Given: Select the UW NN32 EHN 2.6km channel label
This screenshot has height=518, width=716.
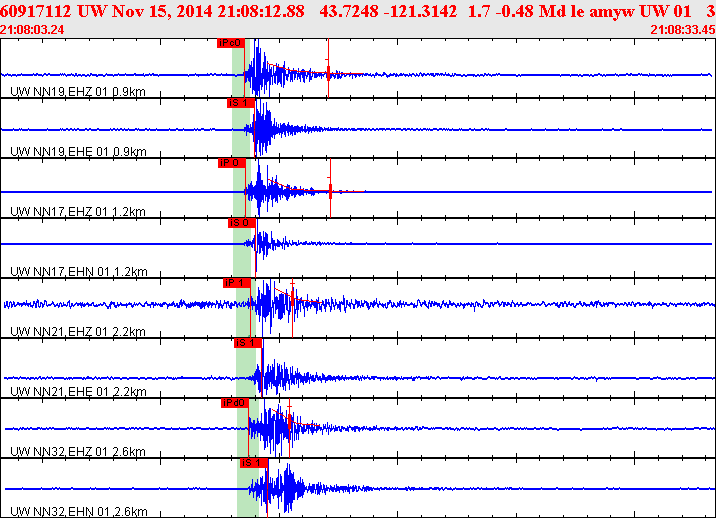Looking at the screenshot, I should click(x=78, y=512).
